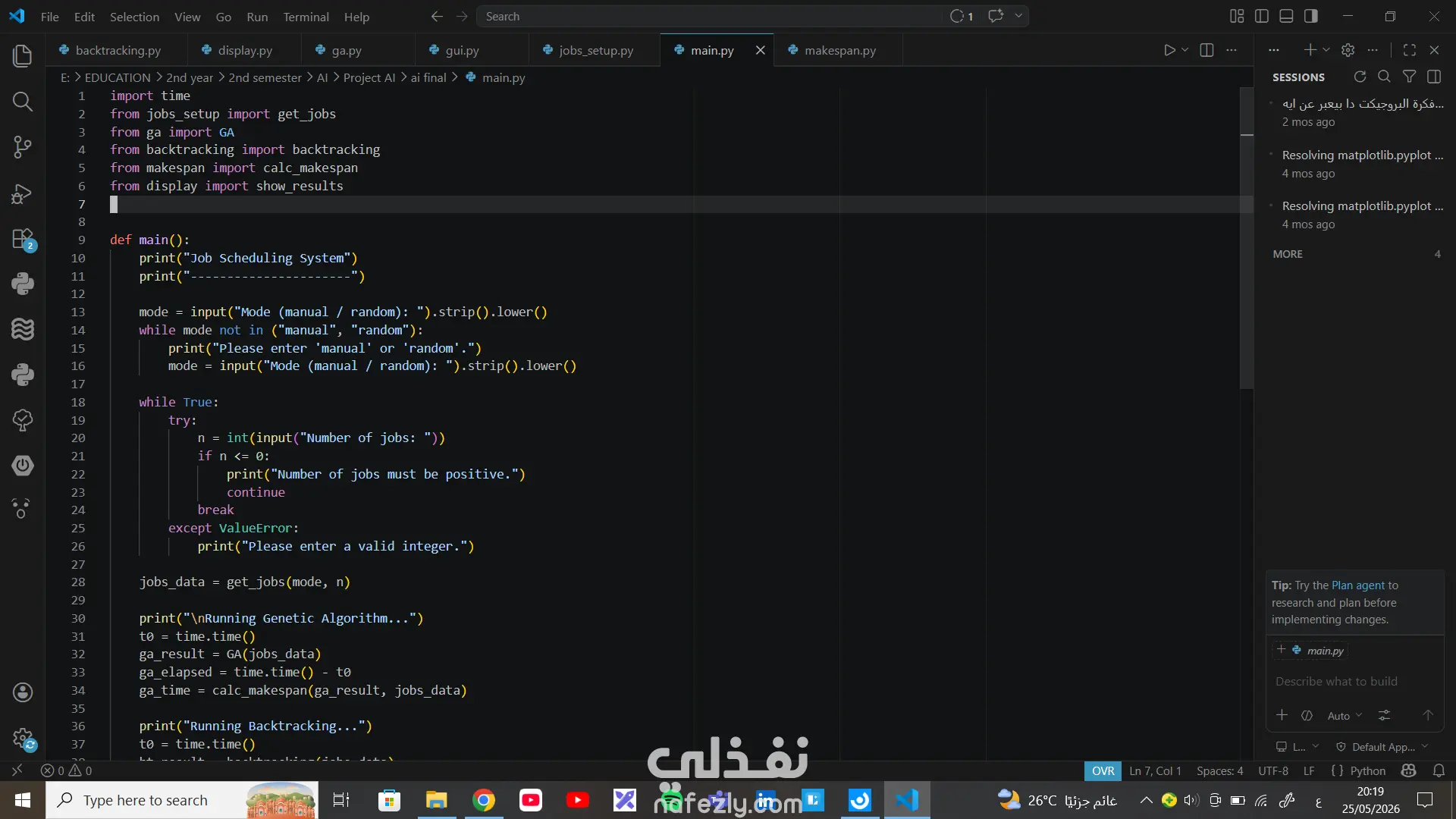Open the Run and Debug view
1456x819 pixels.
23,193
